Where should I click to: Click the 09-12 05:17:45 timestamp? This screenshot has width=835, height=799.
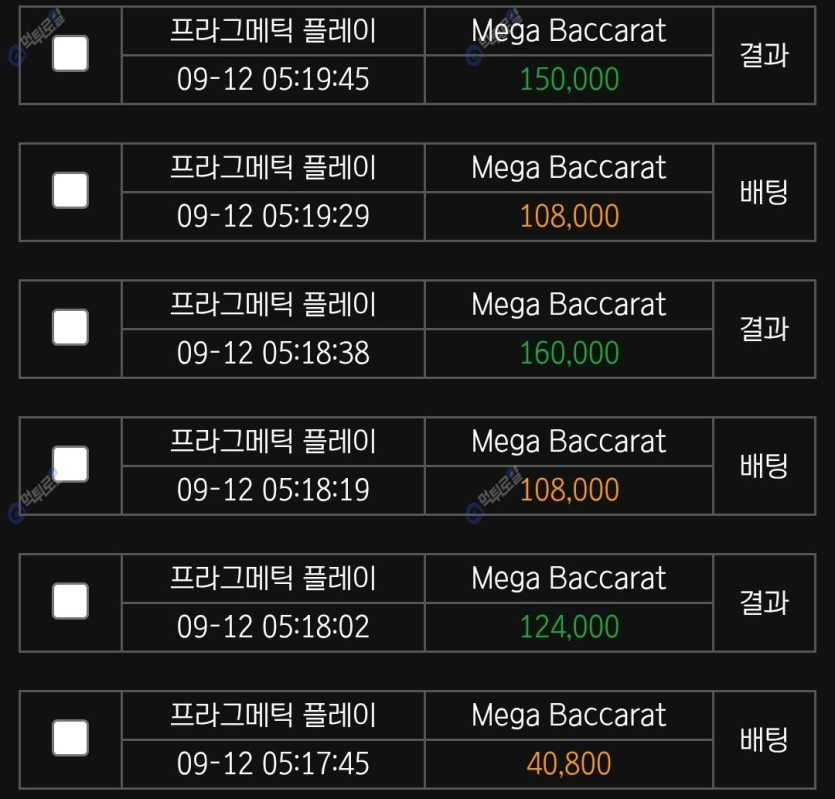273,764
